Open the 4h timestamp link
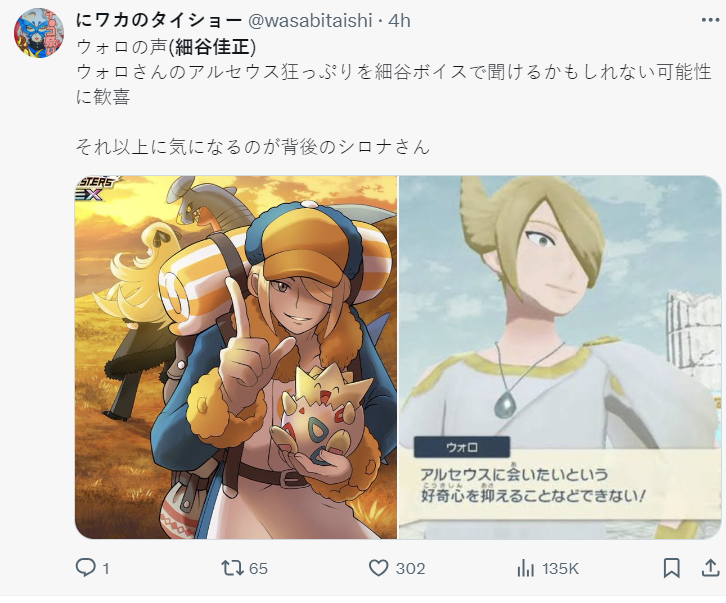Image resolution: width=726 pixels, height=603 pixels. click(399, 21)
